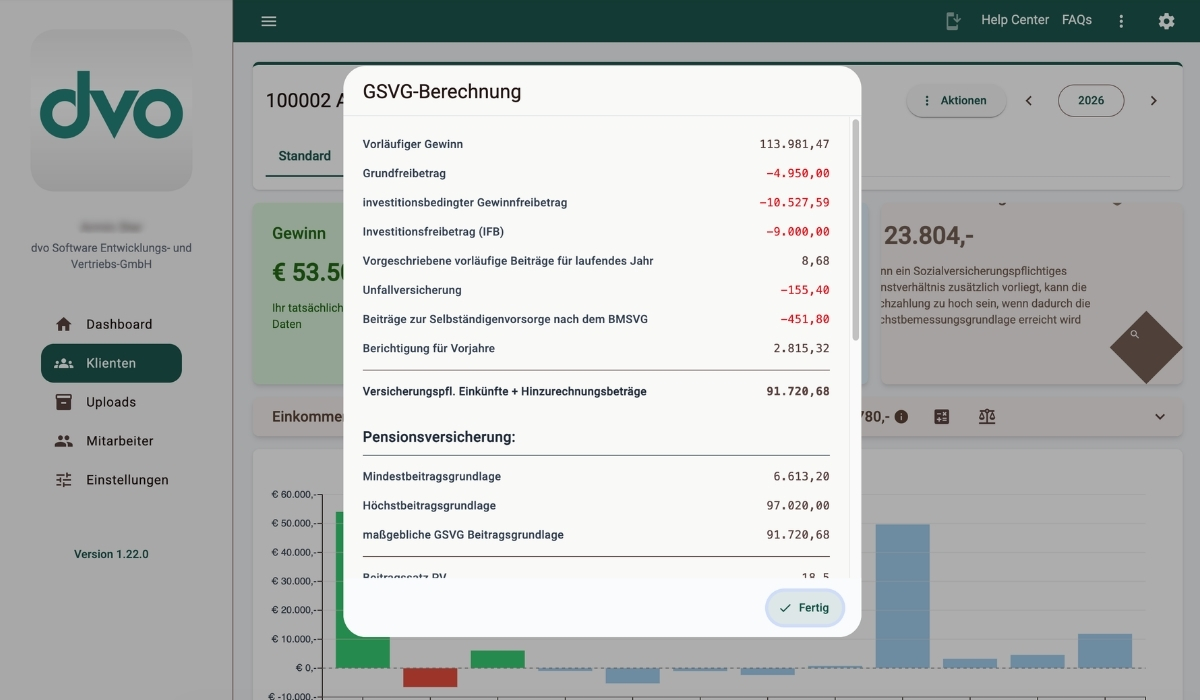Open the hamburger menu icon
Image resolution: width=1200 pixels, height=700 pixels.
(x=268, y=21)
